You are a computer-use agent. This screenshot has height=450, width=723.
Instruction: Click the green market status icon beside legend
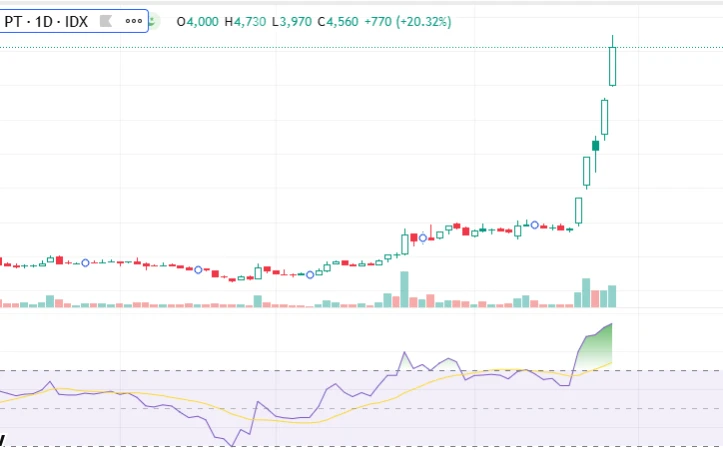tap(153, 21)
